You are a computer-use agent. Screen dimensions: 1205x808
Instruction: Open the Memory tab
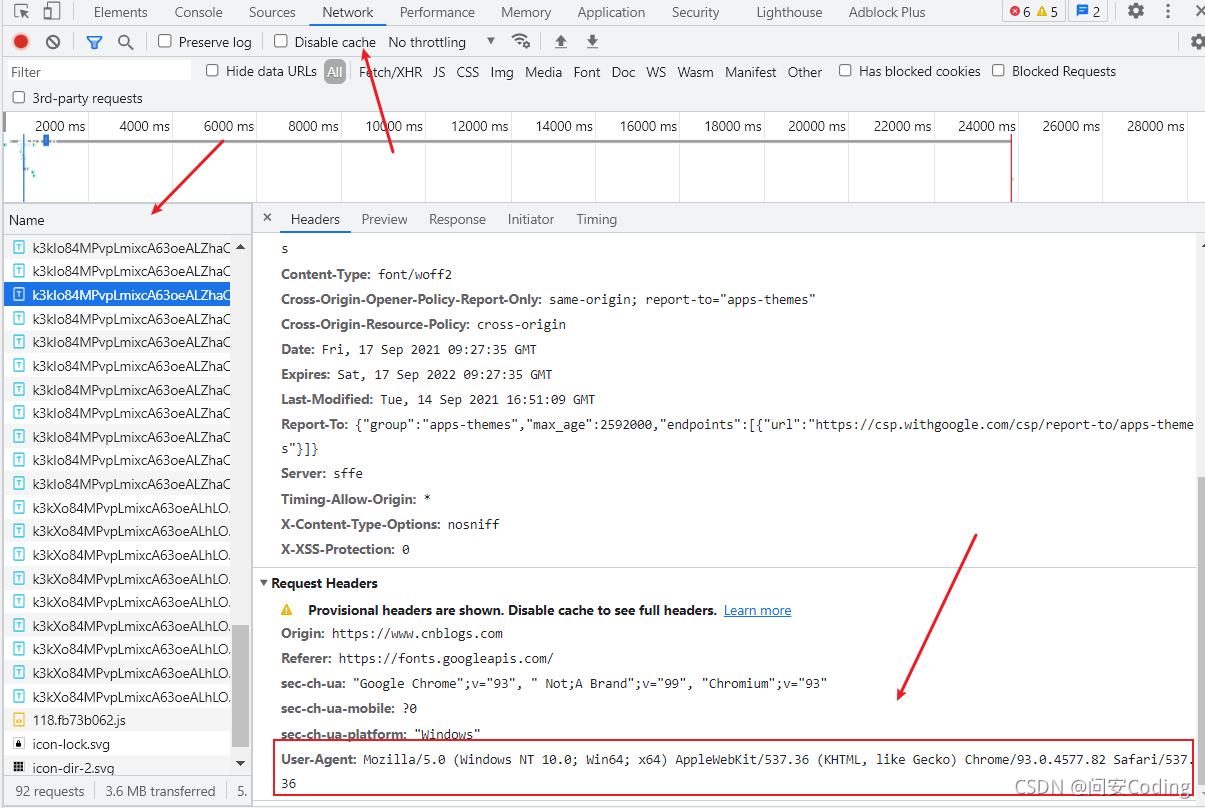[x=526, y=12]
